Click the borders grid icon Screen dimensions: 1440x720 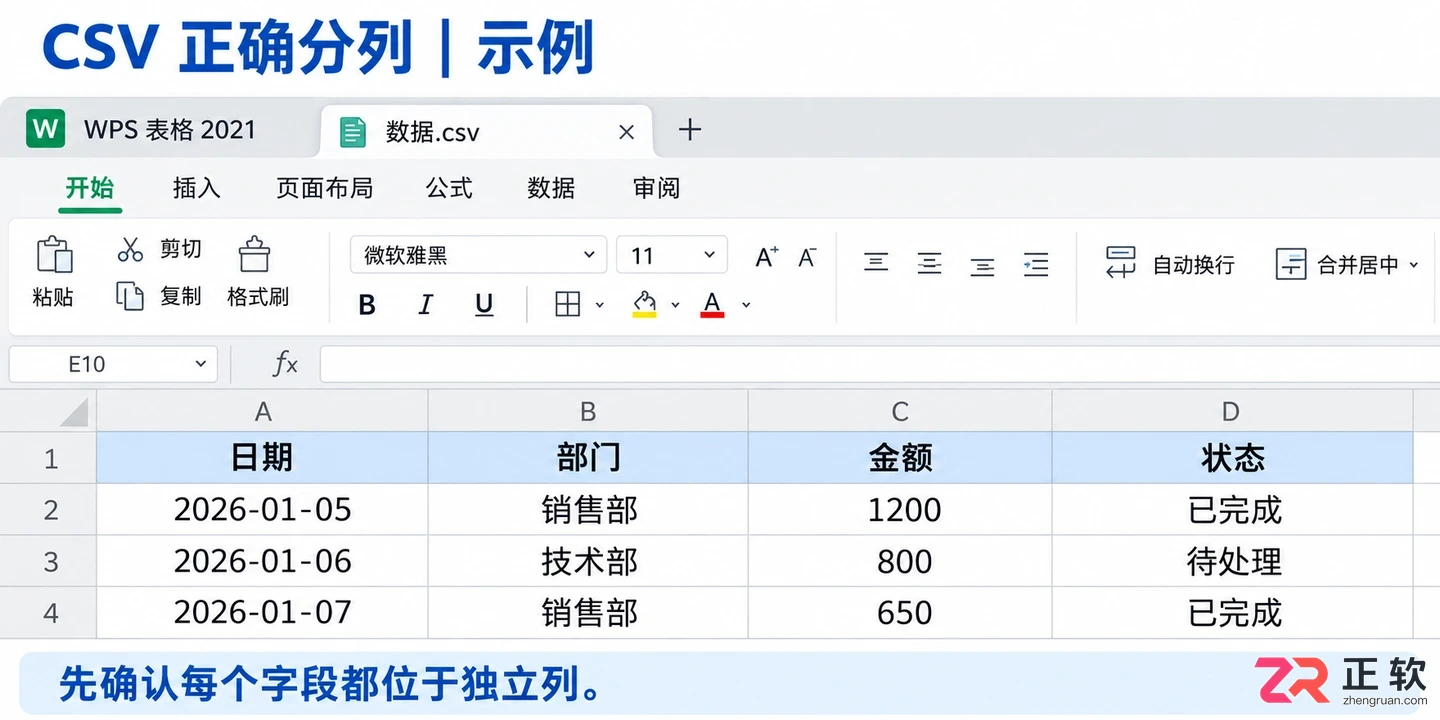coord(568,305)
